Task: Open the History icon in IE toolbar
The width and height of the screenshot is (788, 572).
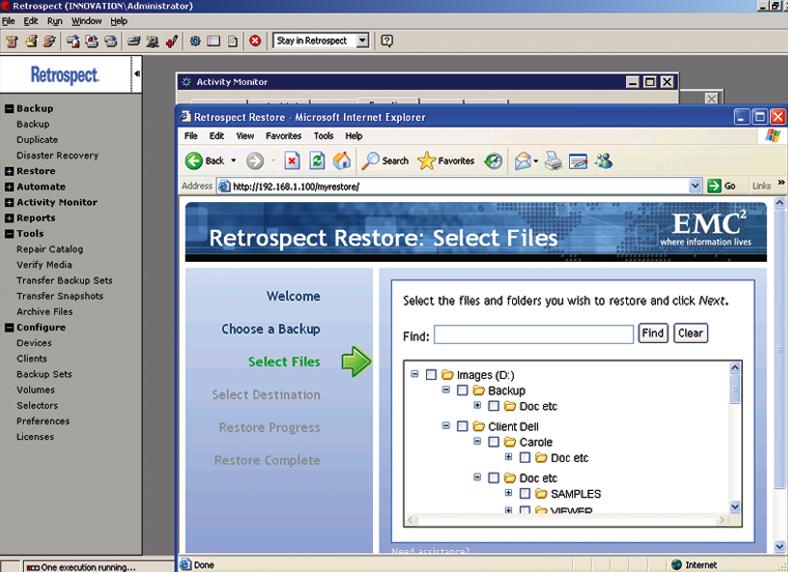Action: pos(493,161)
